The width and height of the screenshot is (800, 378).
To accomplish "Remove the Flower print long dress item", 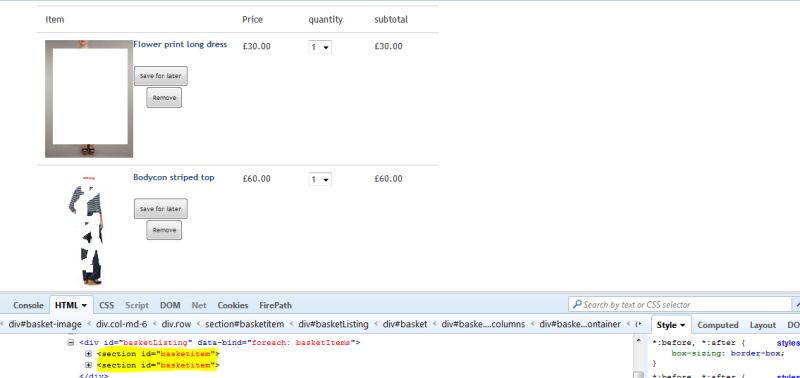I will 164,97.
